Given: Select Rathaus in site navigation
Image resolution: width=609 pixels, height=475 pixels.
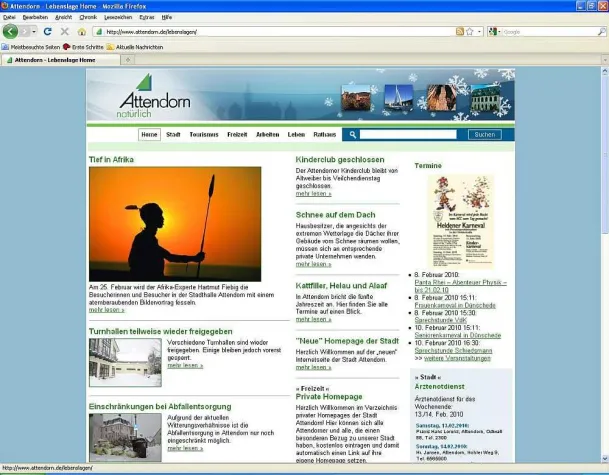Looking at the screenshot, I should [325, 134].
